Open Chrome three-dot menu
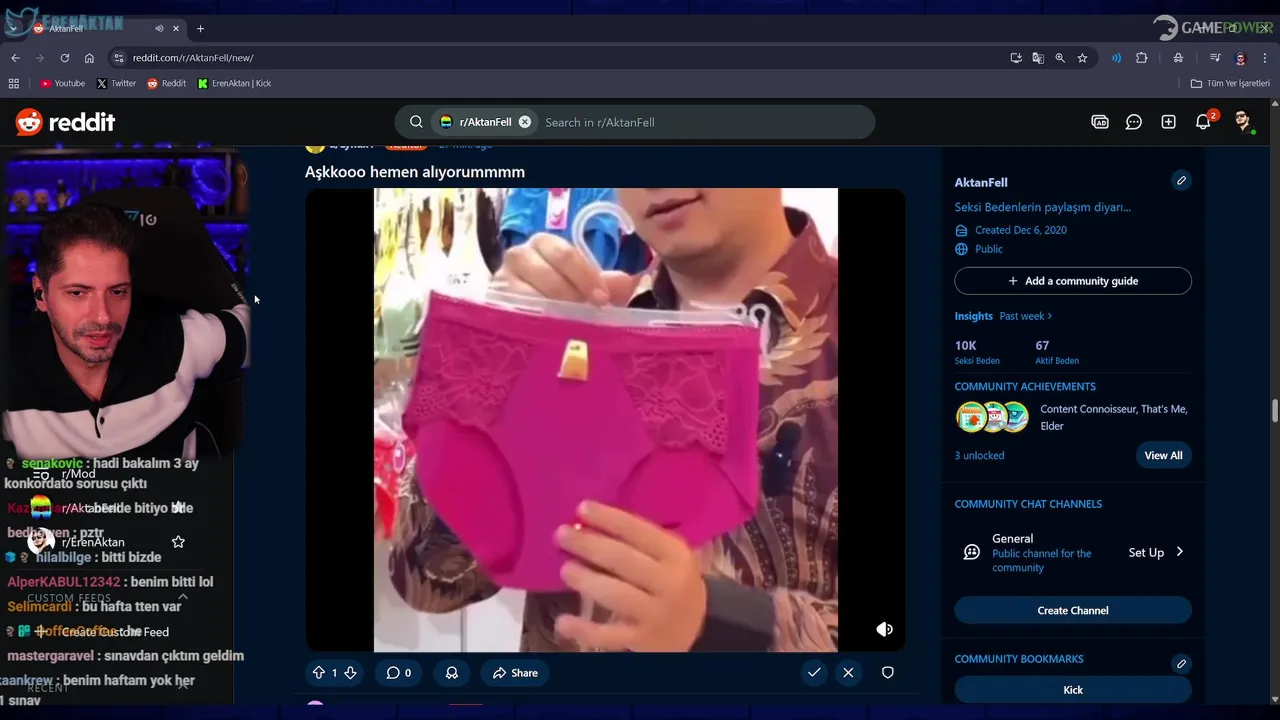This screenshot has width=1280, height=720. click(x=1265, y=58)
